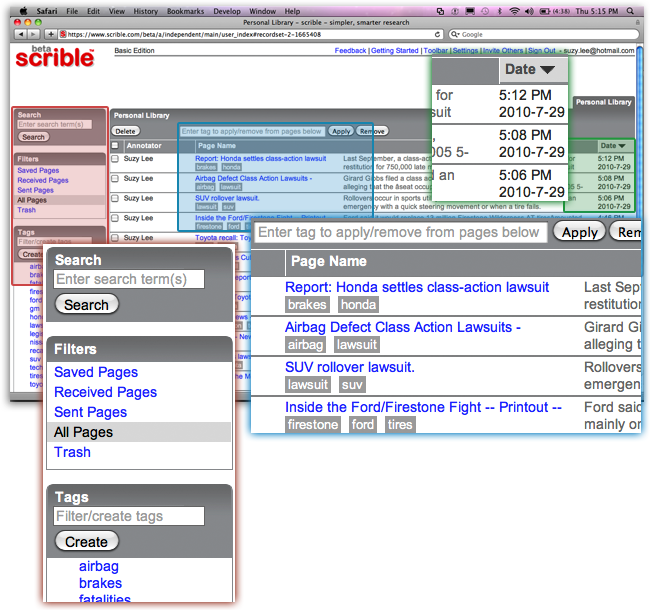Click the Google search magnifier dropdown icon

[455, 34]
